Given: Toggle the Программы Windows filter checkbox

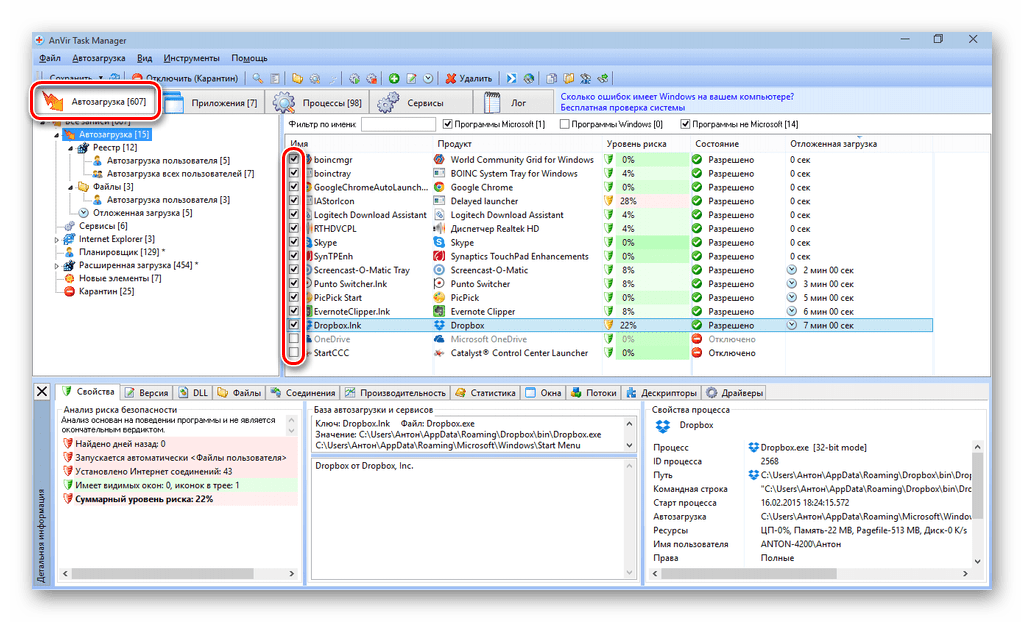Looking at the screenshot, I should coord(565,124).
